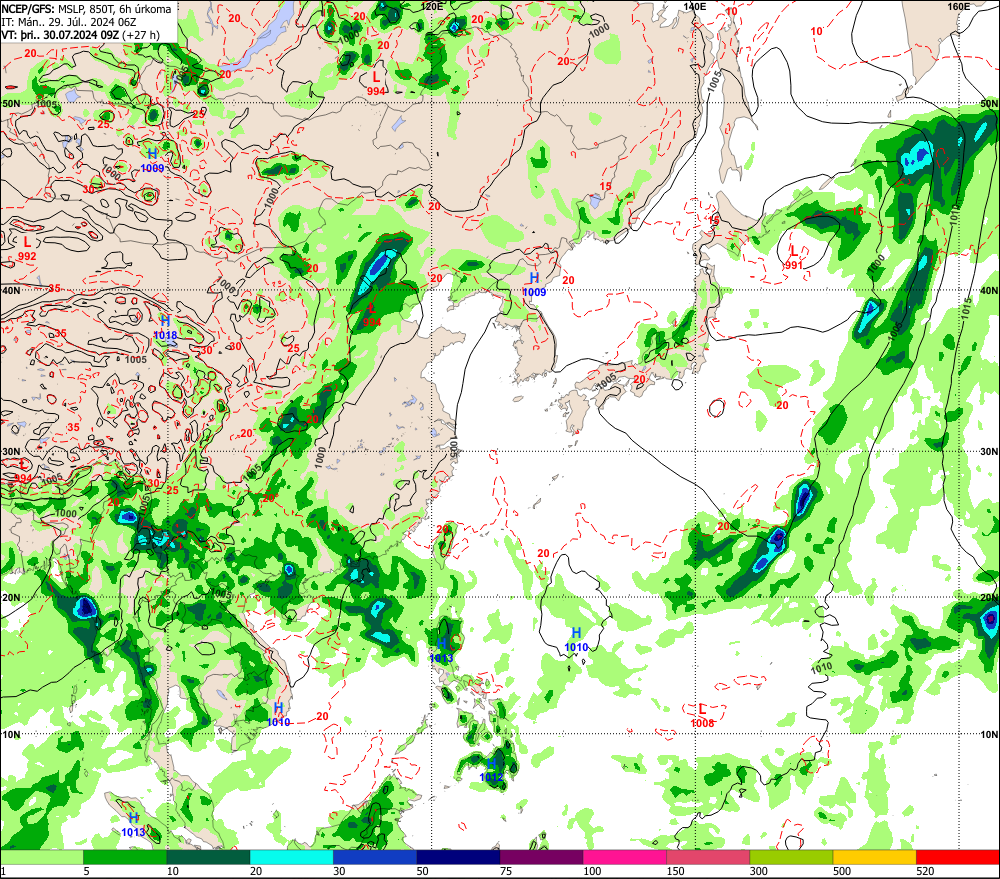Click the purple 75–100 legend swatch
The image size is (1000, 879).
pyautogui.click(x=541, y=857)
